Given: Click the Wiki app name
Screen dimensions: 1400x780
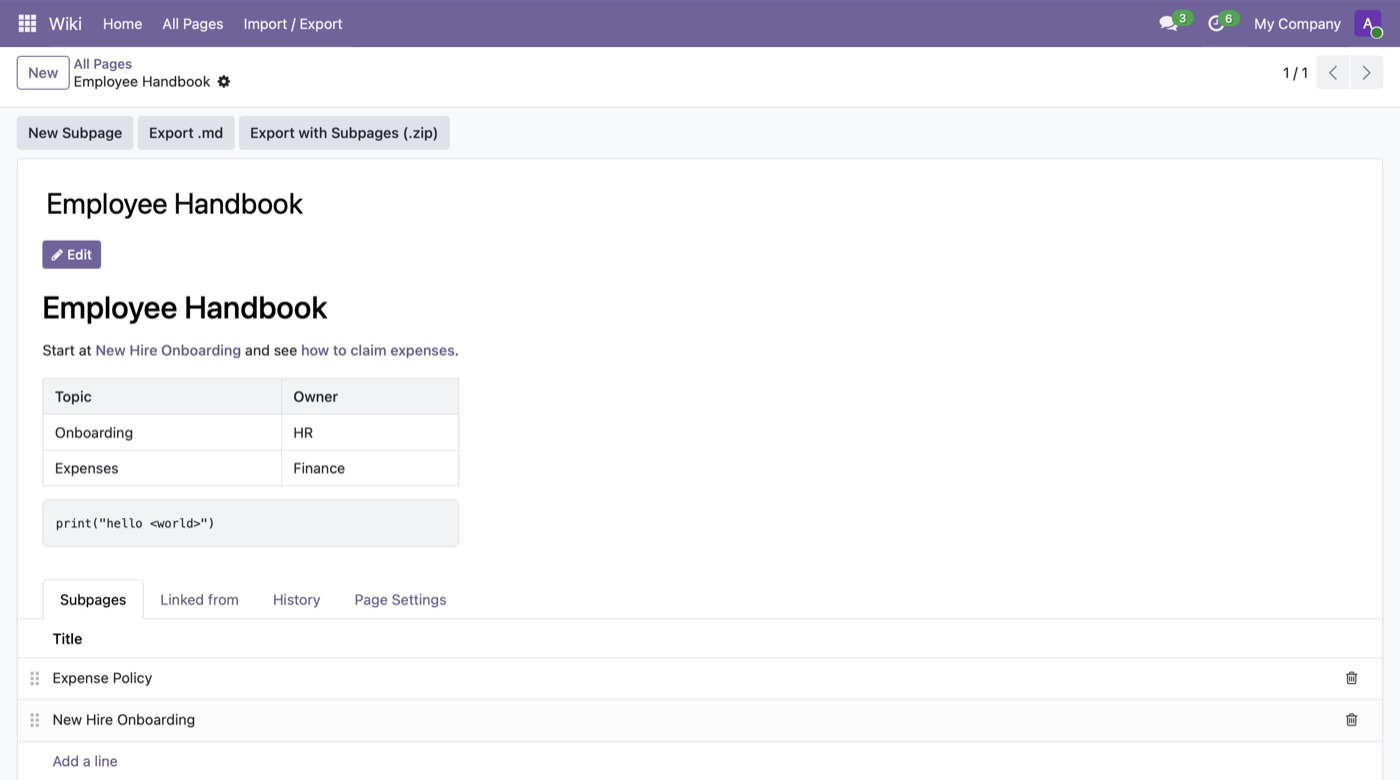Looking at the screenshot, I should pos(66,23).
